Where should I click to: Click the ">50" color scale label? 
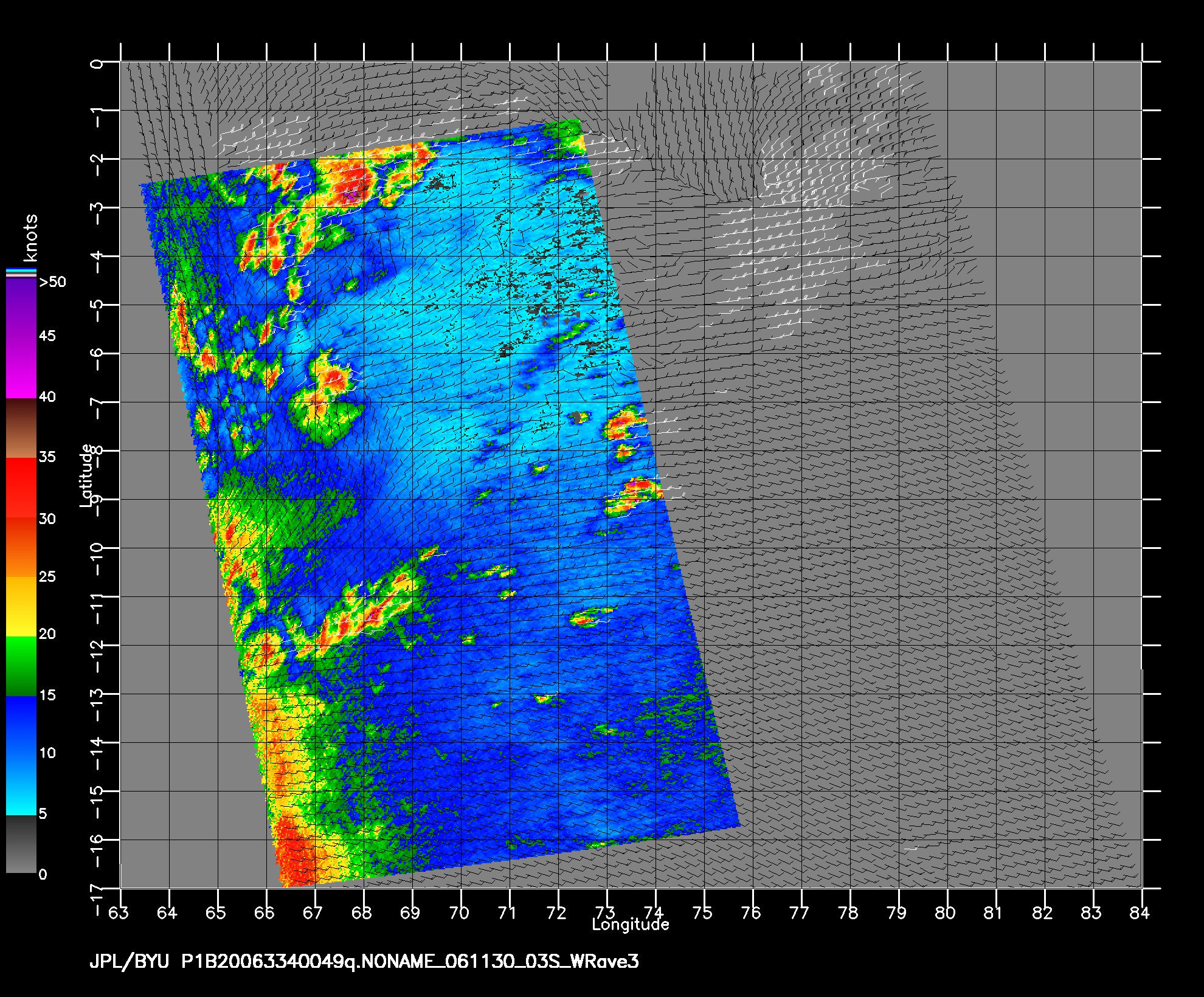52,282
